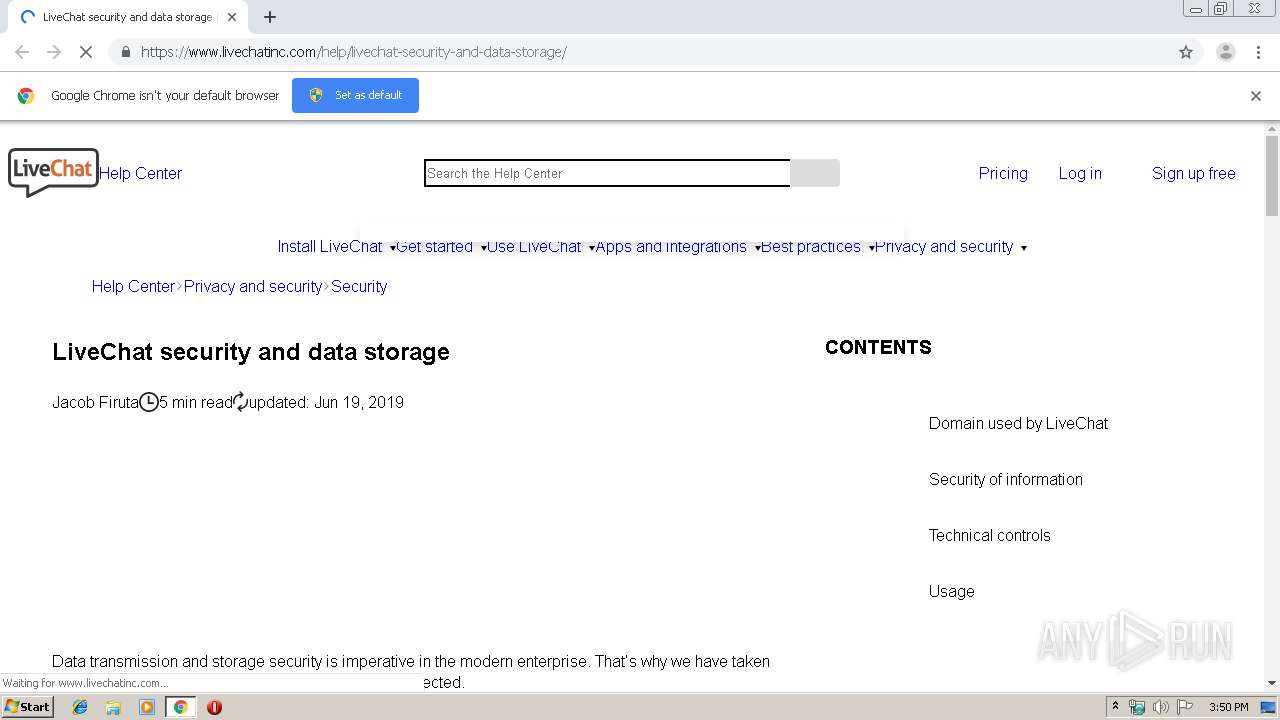Bookmark this page with star icon
Viewport: 1280px width, 720px height.
click(x=1186, y=52)
